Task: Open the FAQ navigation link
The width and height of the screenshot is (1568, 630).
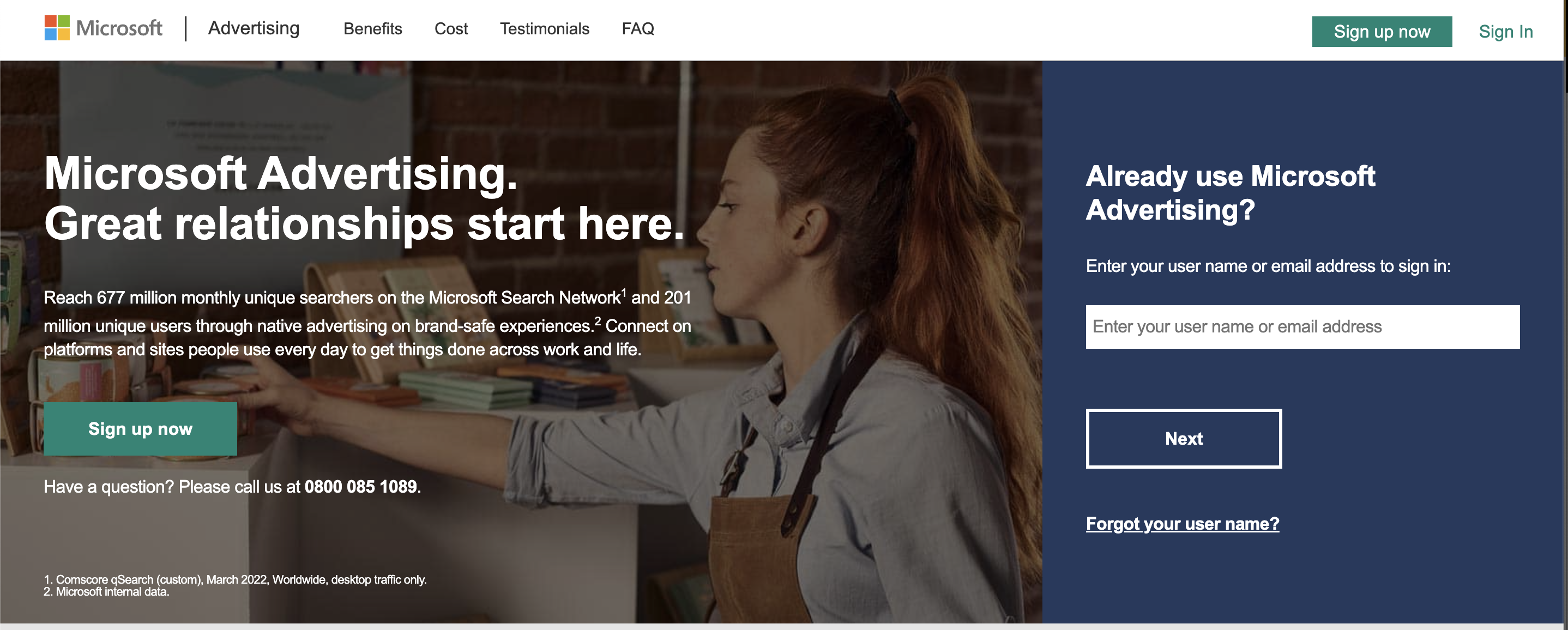Action: tap(638, 28)
